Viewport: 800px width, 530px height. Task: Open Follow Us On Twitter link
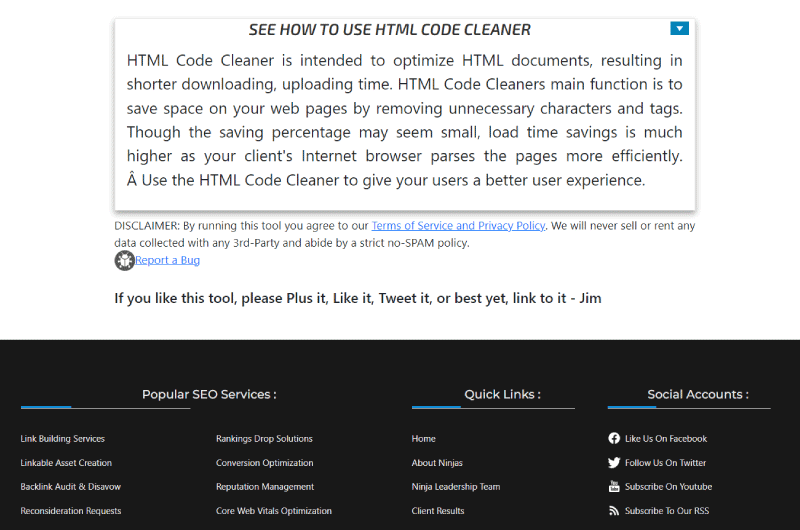[x=665, y=463]
